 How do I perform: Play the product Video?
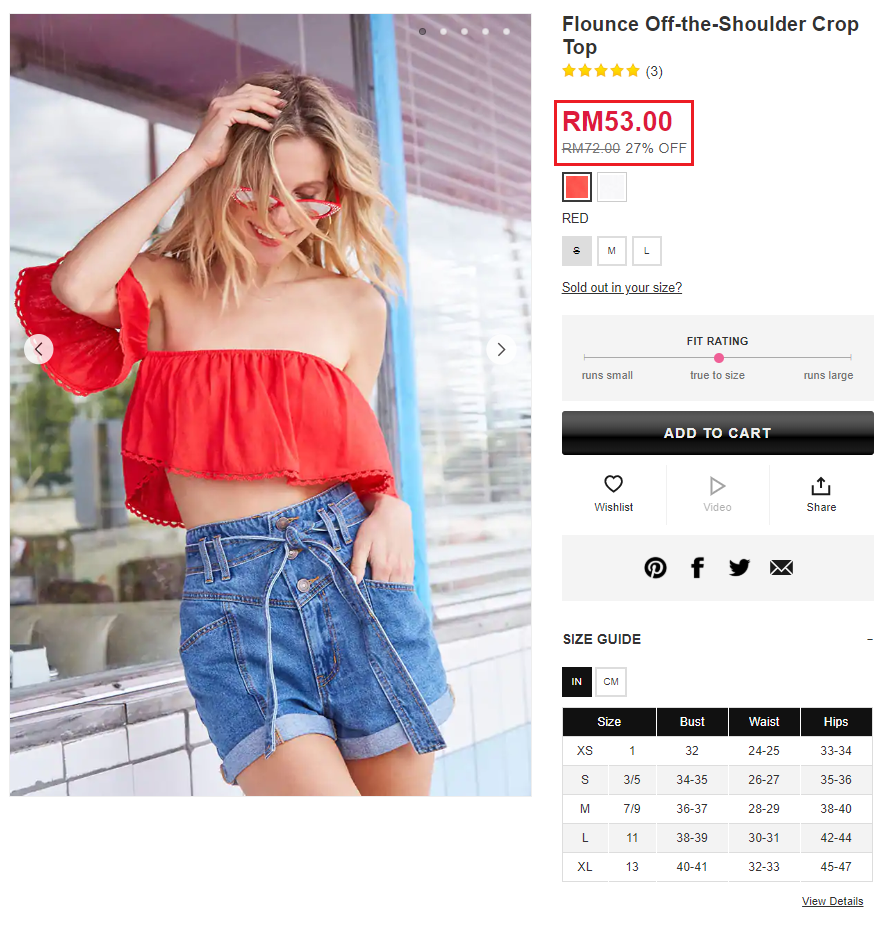[x=717, y=486]
